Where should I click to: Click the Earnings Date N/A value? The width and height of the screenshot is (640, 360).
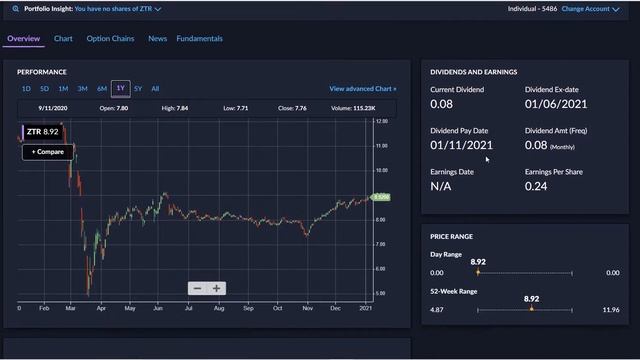(441, 187)
